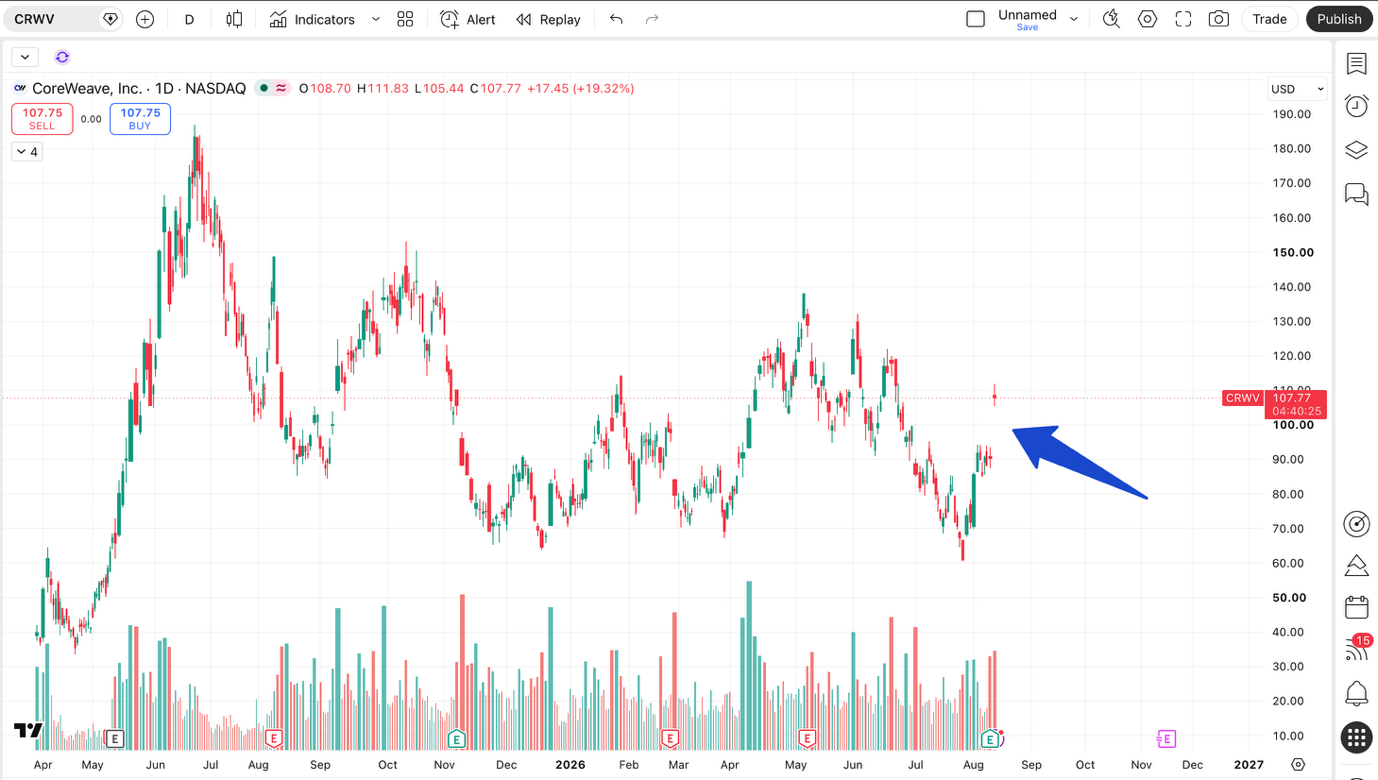Screen dimensions: 1378x780
Task: Open the layout setup grid icon
Action: (405, 19)
